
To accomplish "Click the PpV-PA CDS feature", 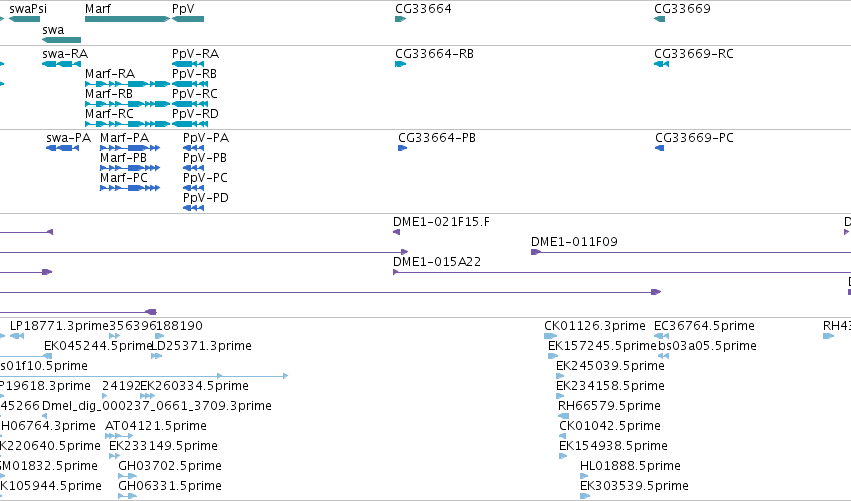I will 194,148.
